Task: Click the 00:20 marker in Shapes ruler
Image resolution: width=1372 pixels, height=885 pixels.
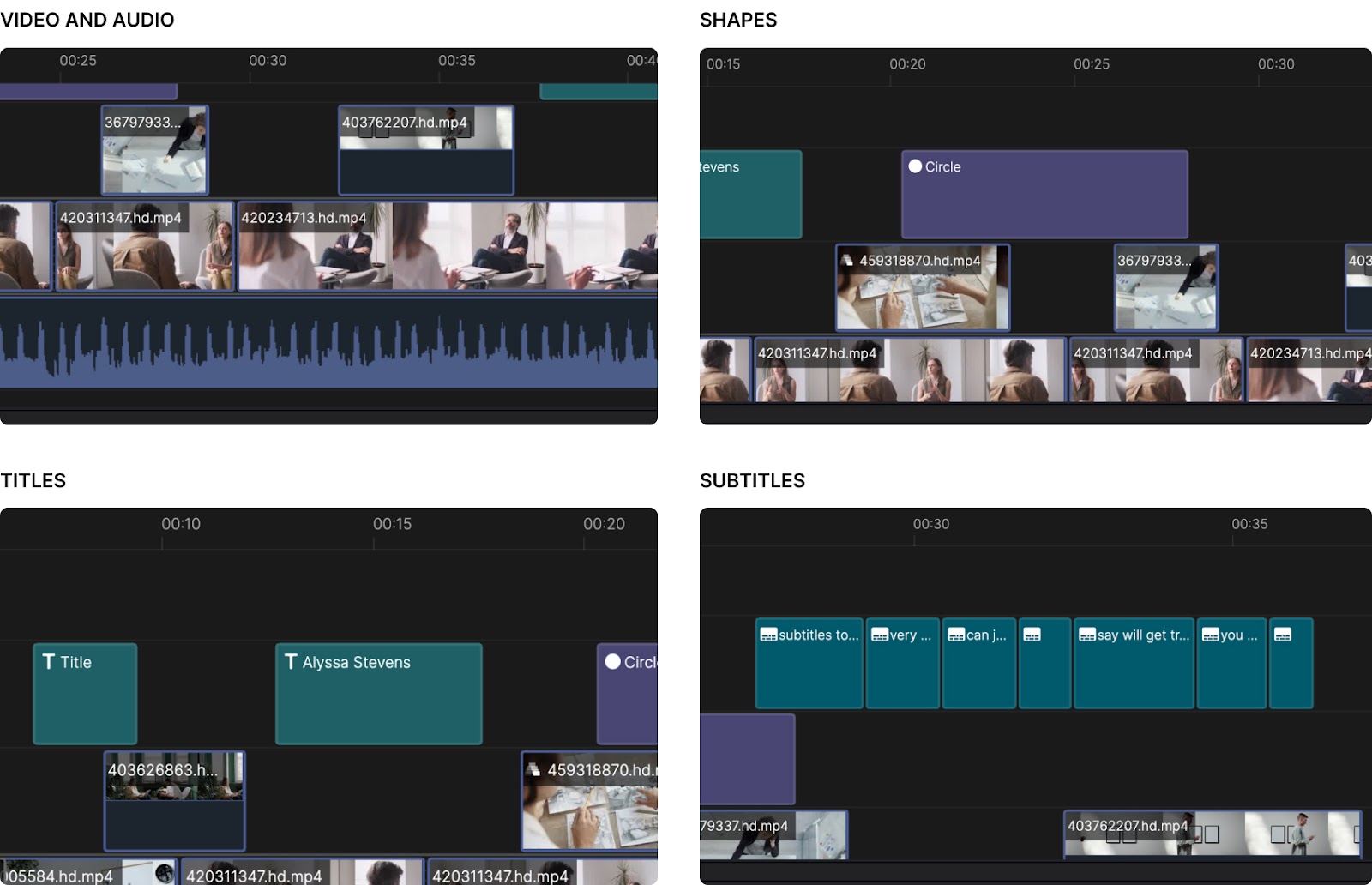Action: click(x=907, y=64)
